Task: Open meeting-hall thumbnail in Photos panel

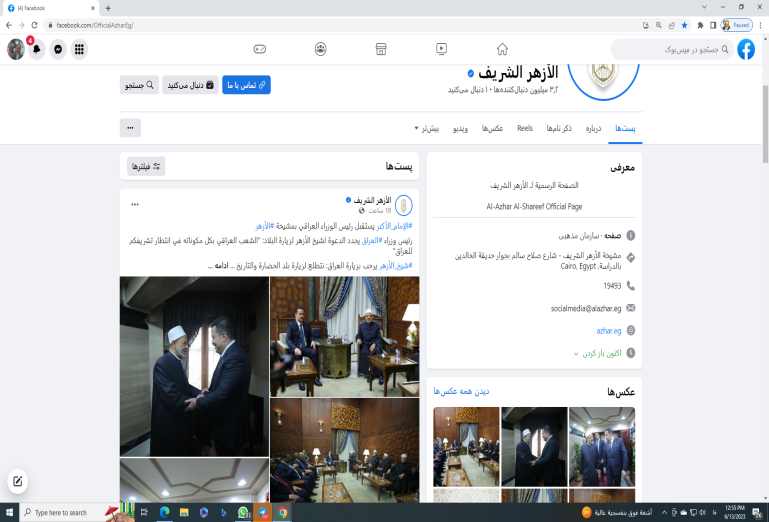Action: 466,446
